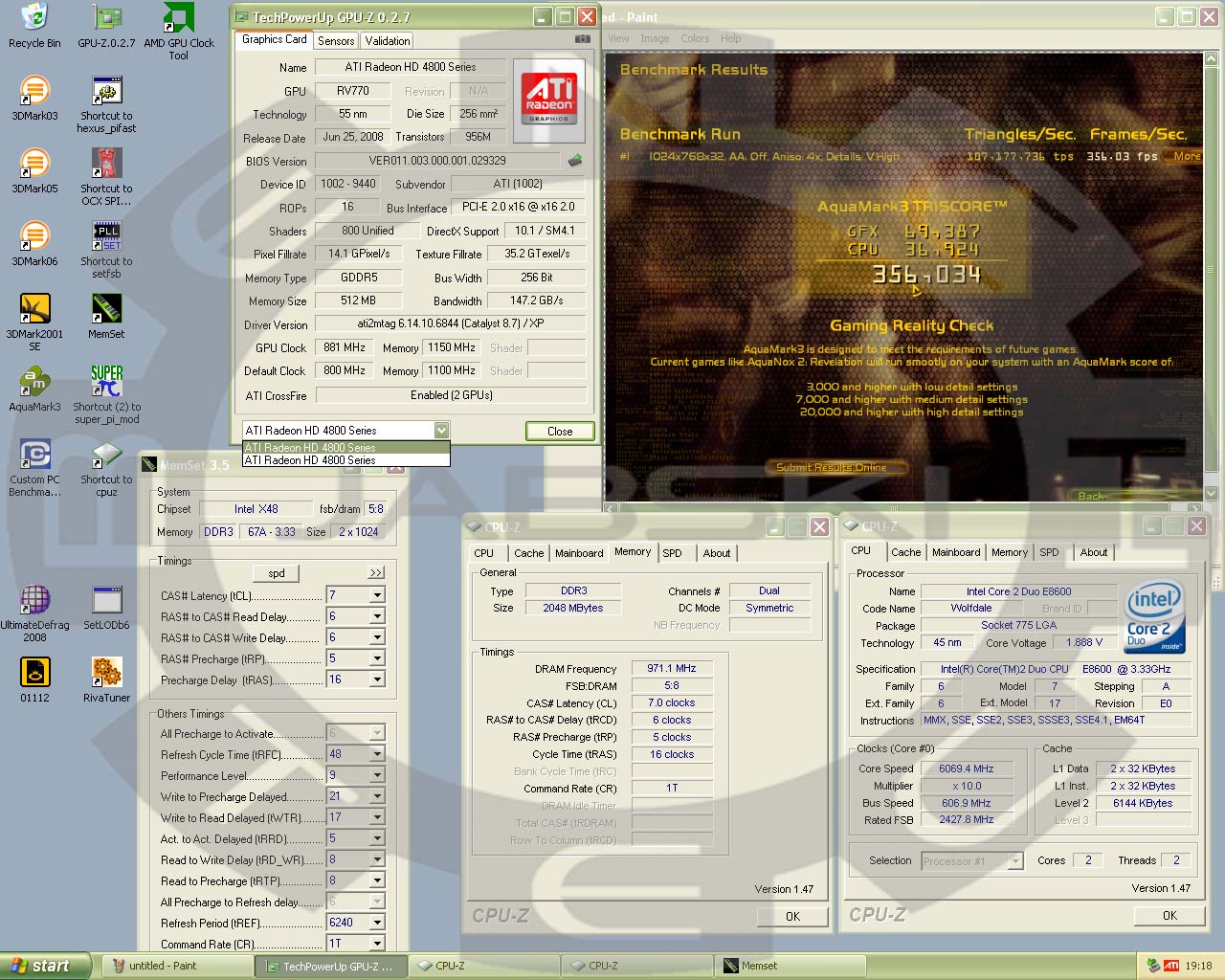Select Cache tab in right CPU-Z window

tap(905, 552)
